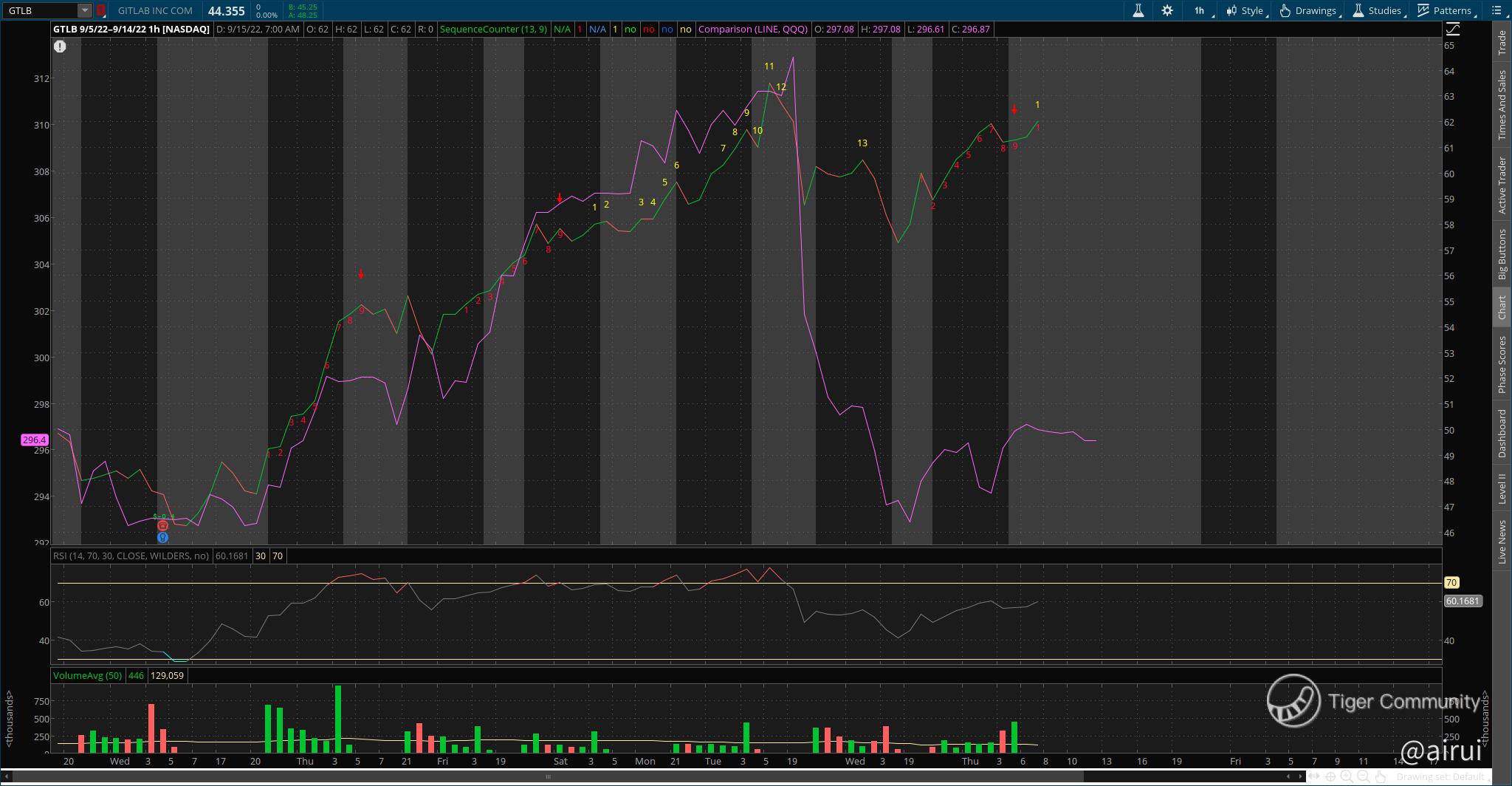Open the 1h timeframe dropdown
This screenshot has height=786, width=1512.
click(x=1200, y=10)
